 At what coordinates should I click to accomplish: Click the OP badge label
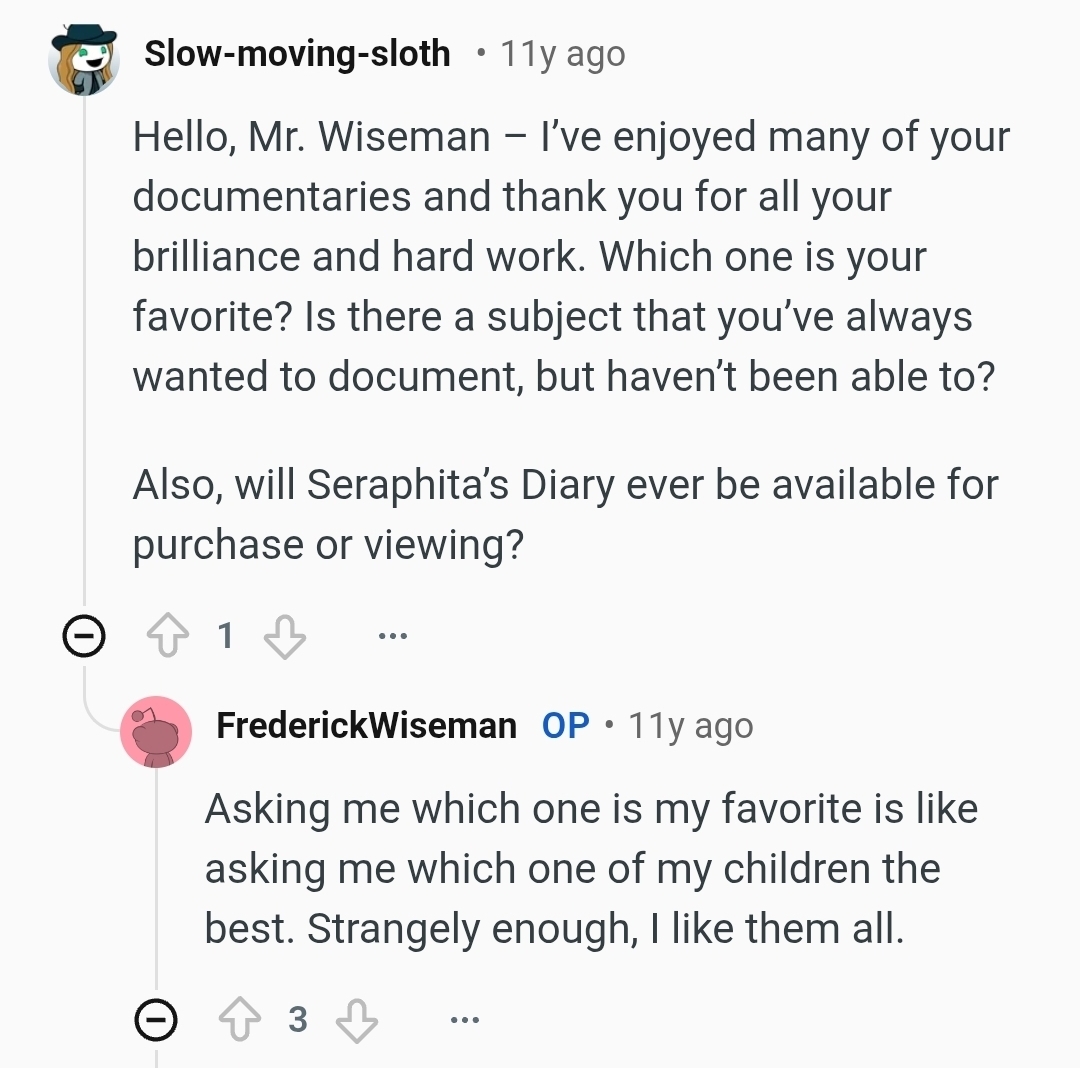[565, 726]
